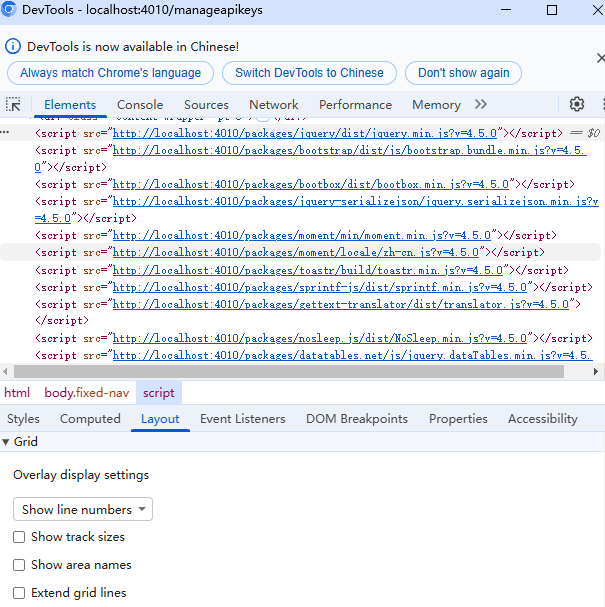This screenshot has width=605, height=607.
Task: Show more DevTools tabs chevron
Action: [x=480, y=104]
